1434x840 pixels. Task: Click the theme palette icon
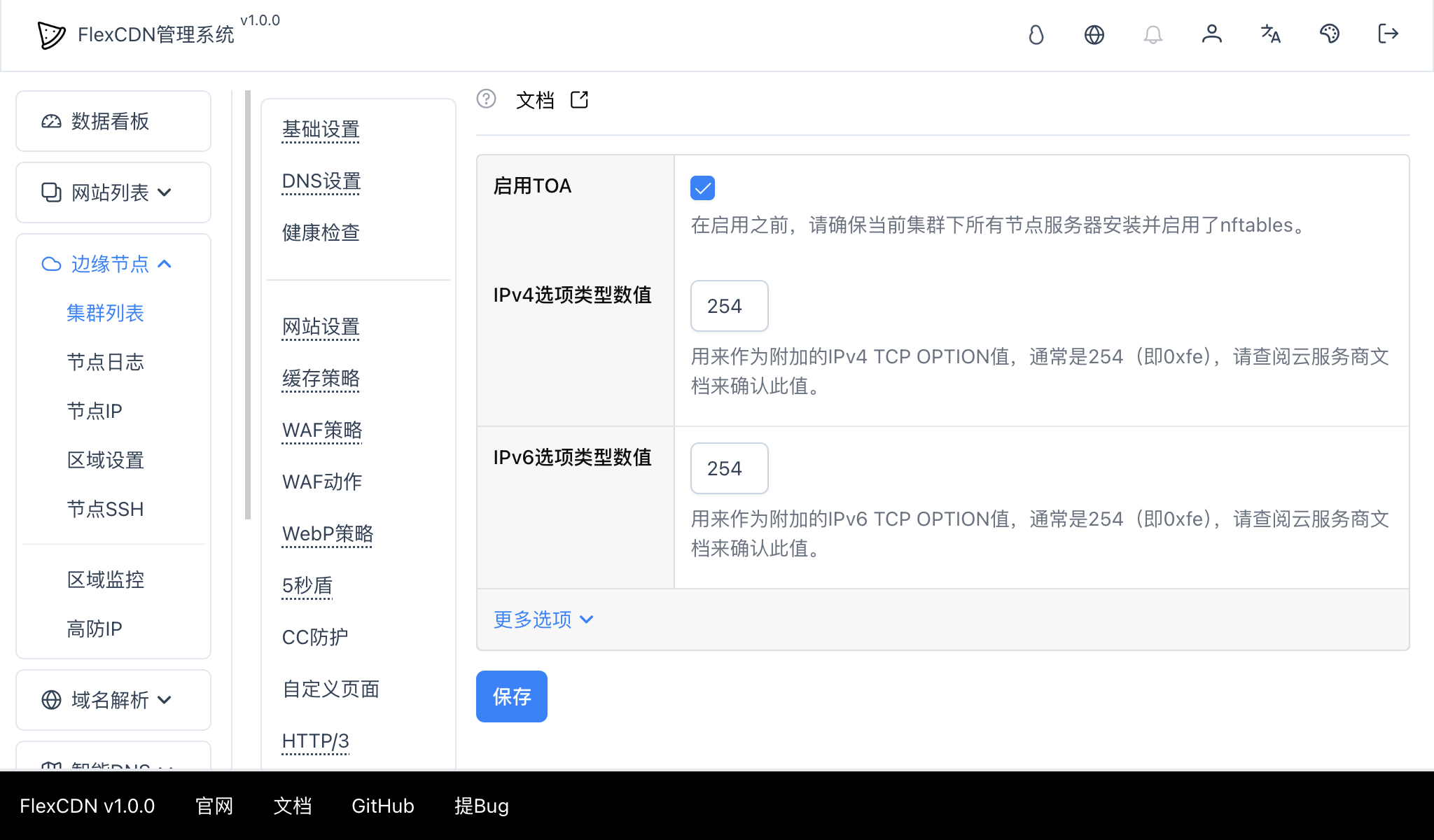click(x=1330, y=34)
